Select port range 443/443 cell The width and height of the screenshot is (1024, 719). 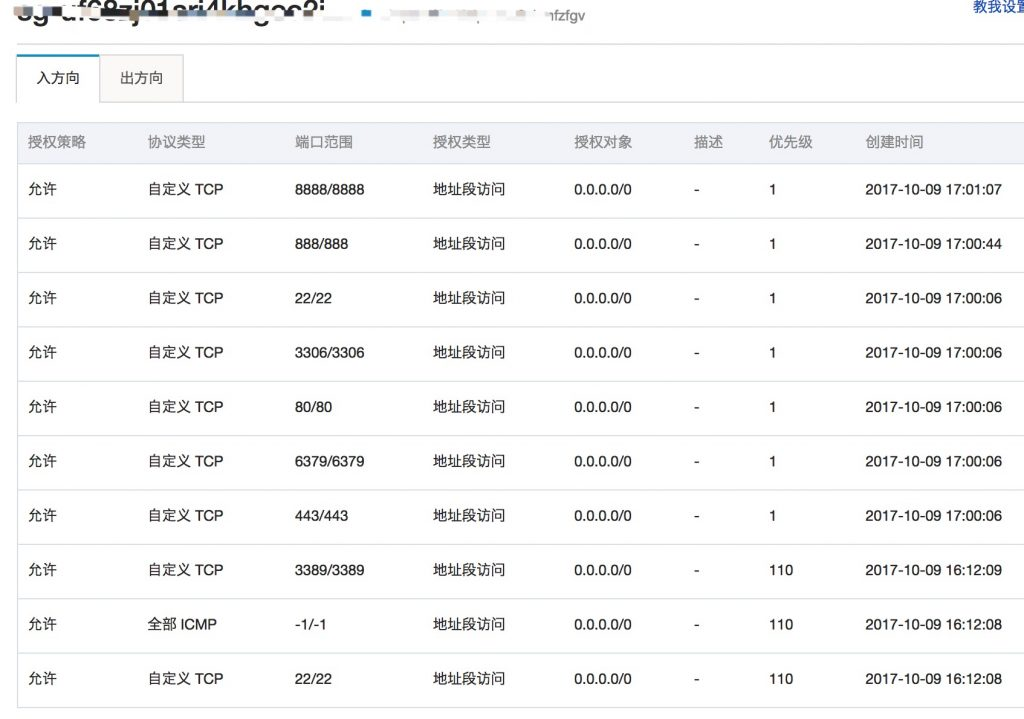coord(321,516)
